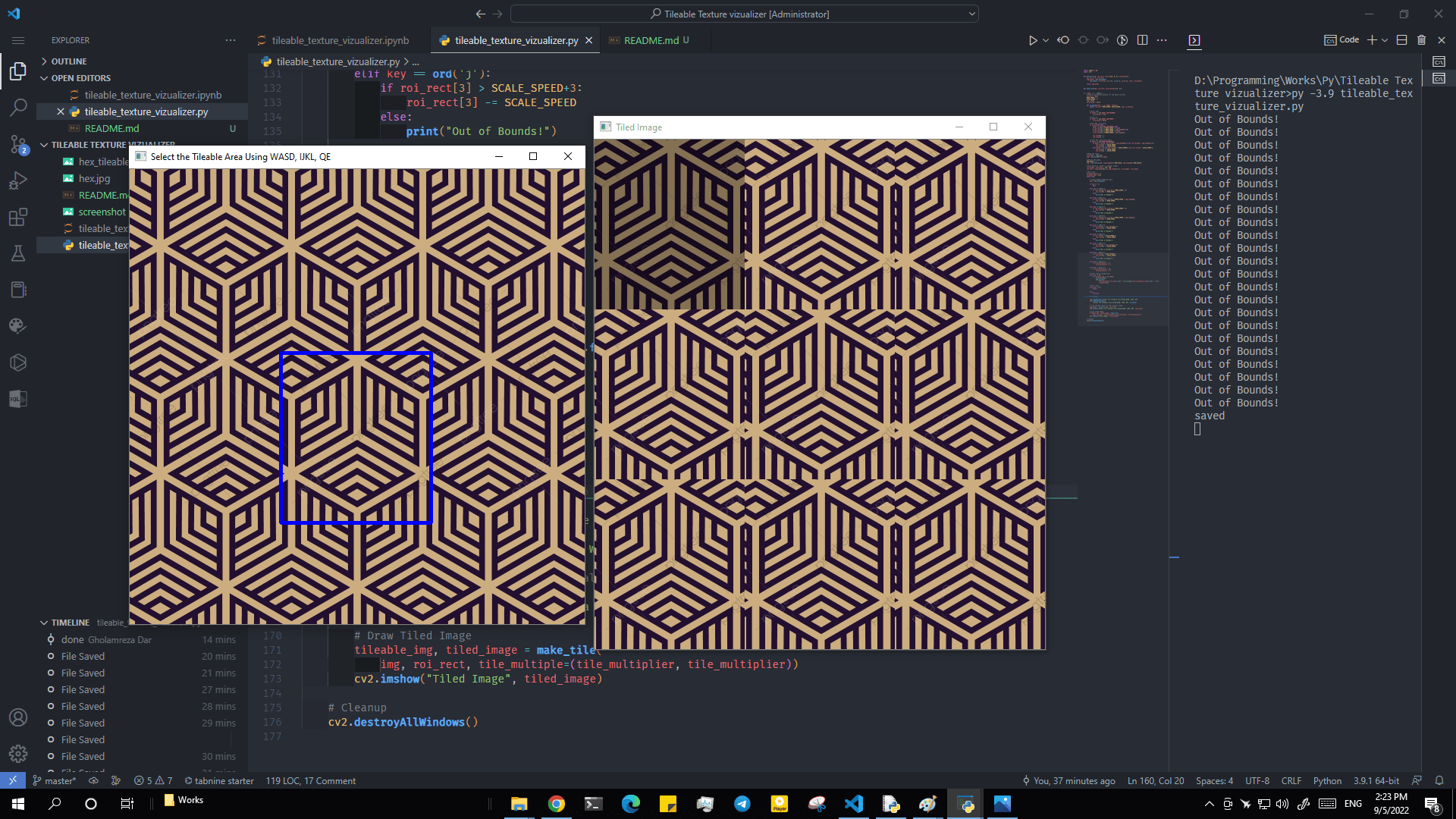This screenshot has height=819, width=1456.
Task: Expand the OUTLINE section
Action: [x=69, y=61]
